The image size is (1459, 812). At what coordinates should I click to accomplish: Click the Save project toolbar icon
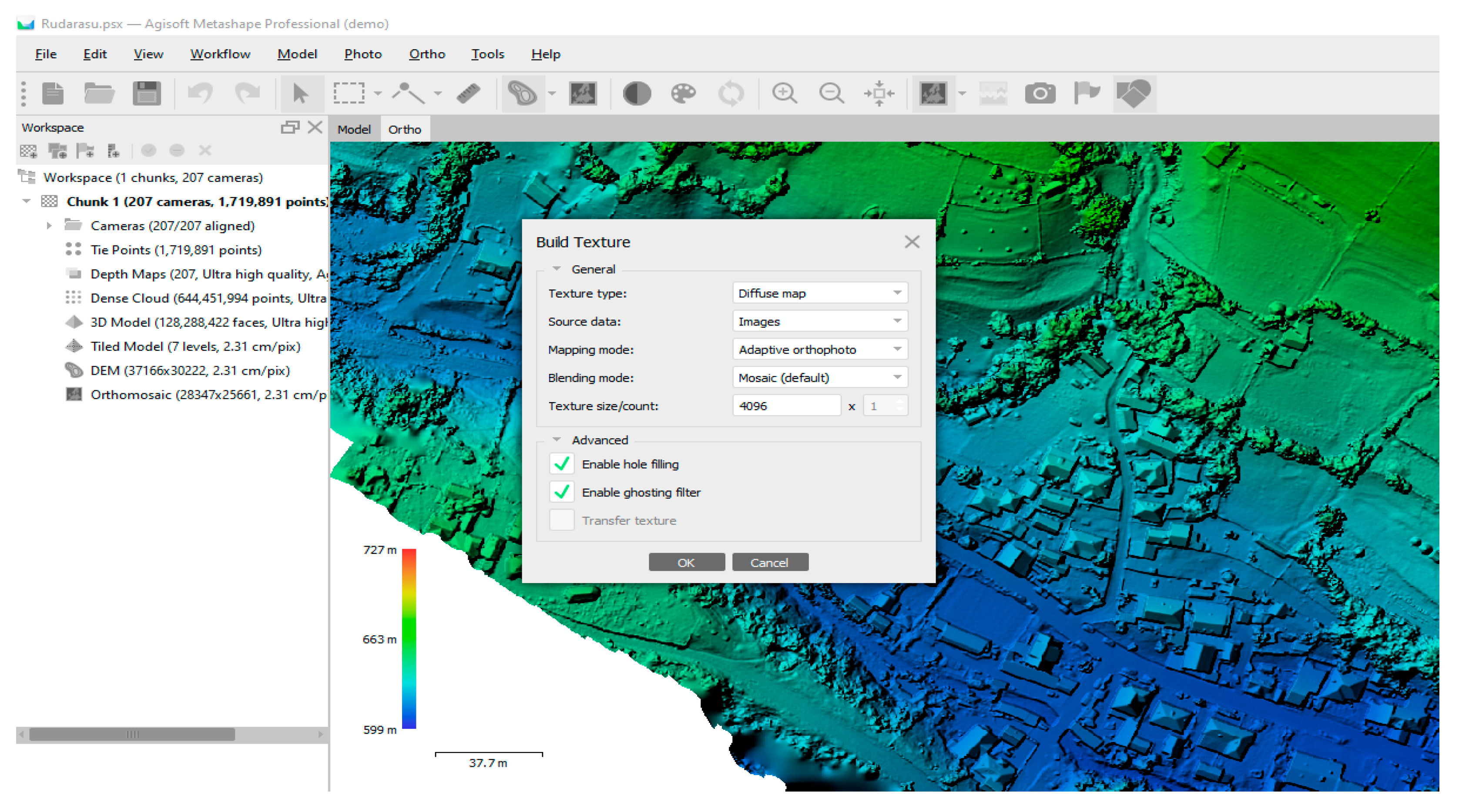pos(146,94)
